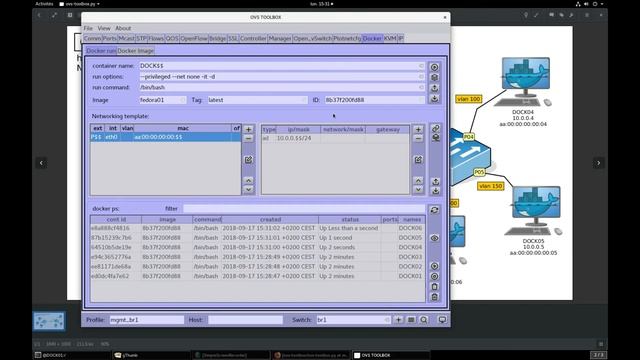
Task: Remove selected row from interface template table
Action: pos(248,139)
